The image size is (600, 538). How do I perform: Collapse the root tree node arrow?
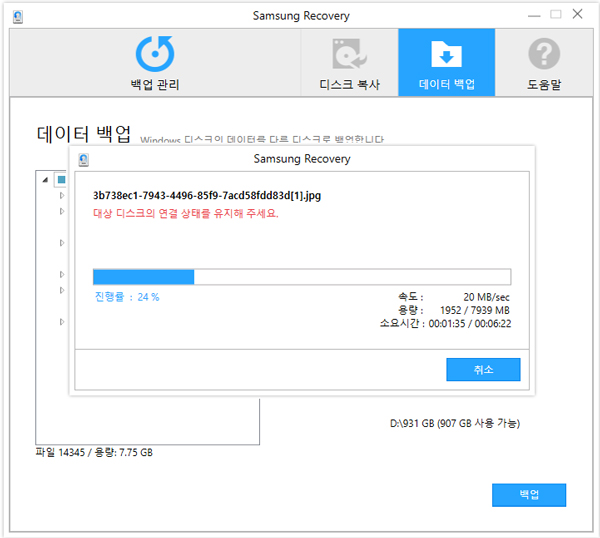(x=45, y=179)
